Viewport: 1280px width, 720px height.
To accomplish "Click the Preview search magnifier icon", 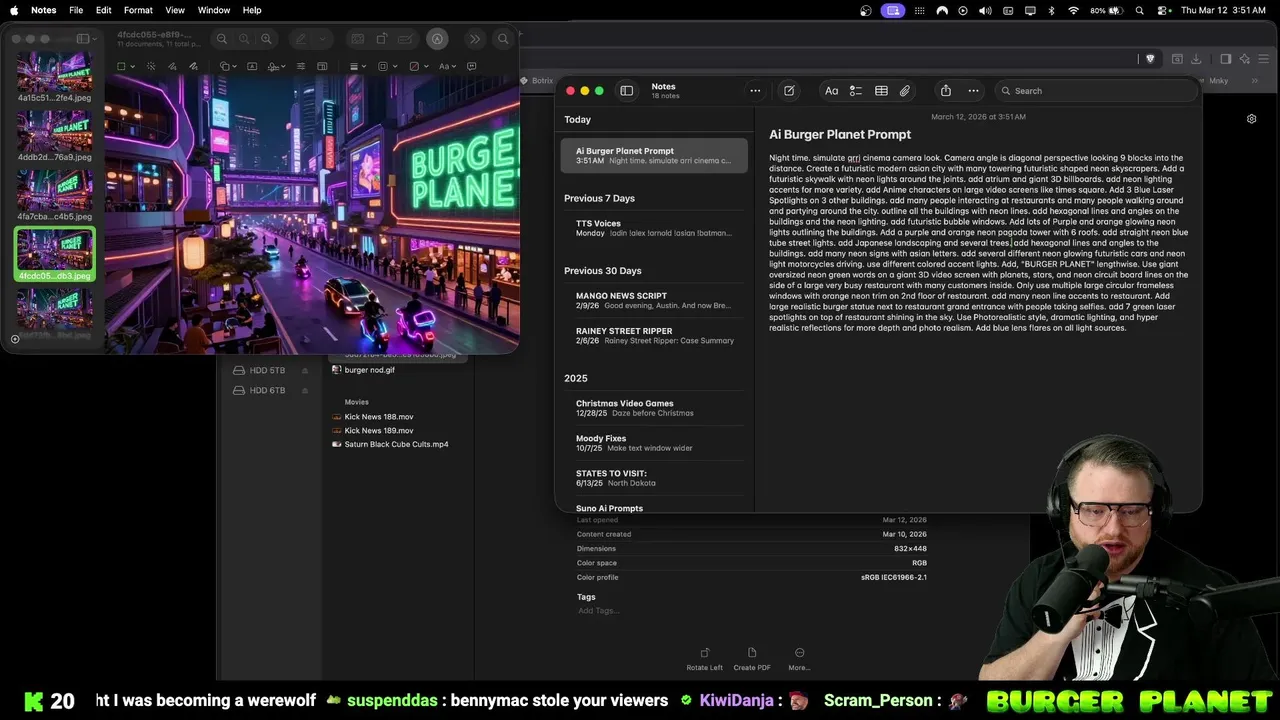I will coord(503,39).
